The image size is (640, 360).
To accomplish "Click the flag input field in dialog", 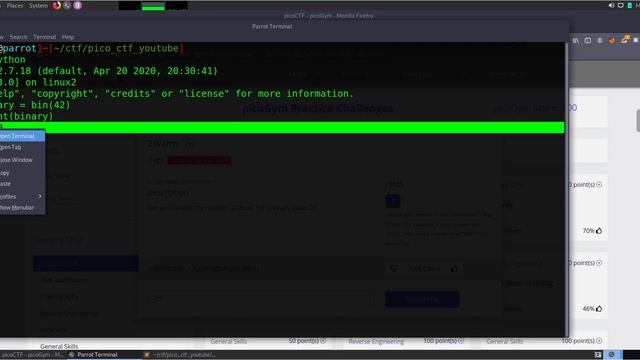I will (x=260, y=299).
